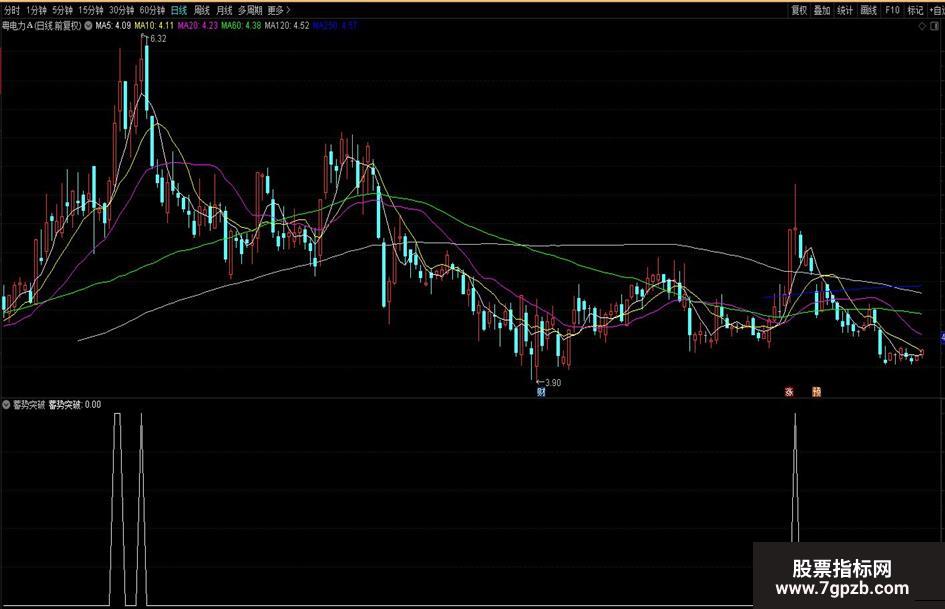Viewport: 945px width, 609px height.
Task: Click the blue arrow marker at right edge
Action: pyautogui.click(x=943, y=337)
